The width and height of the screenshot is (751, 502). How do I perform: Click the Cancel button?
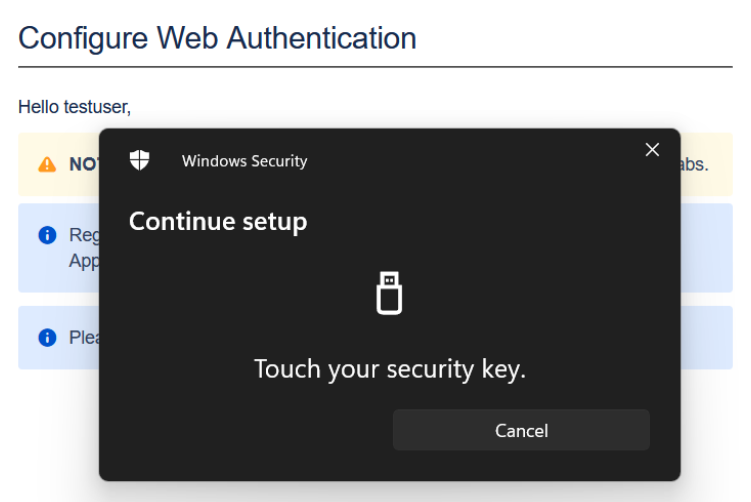521,430
